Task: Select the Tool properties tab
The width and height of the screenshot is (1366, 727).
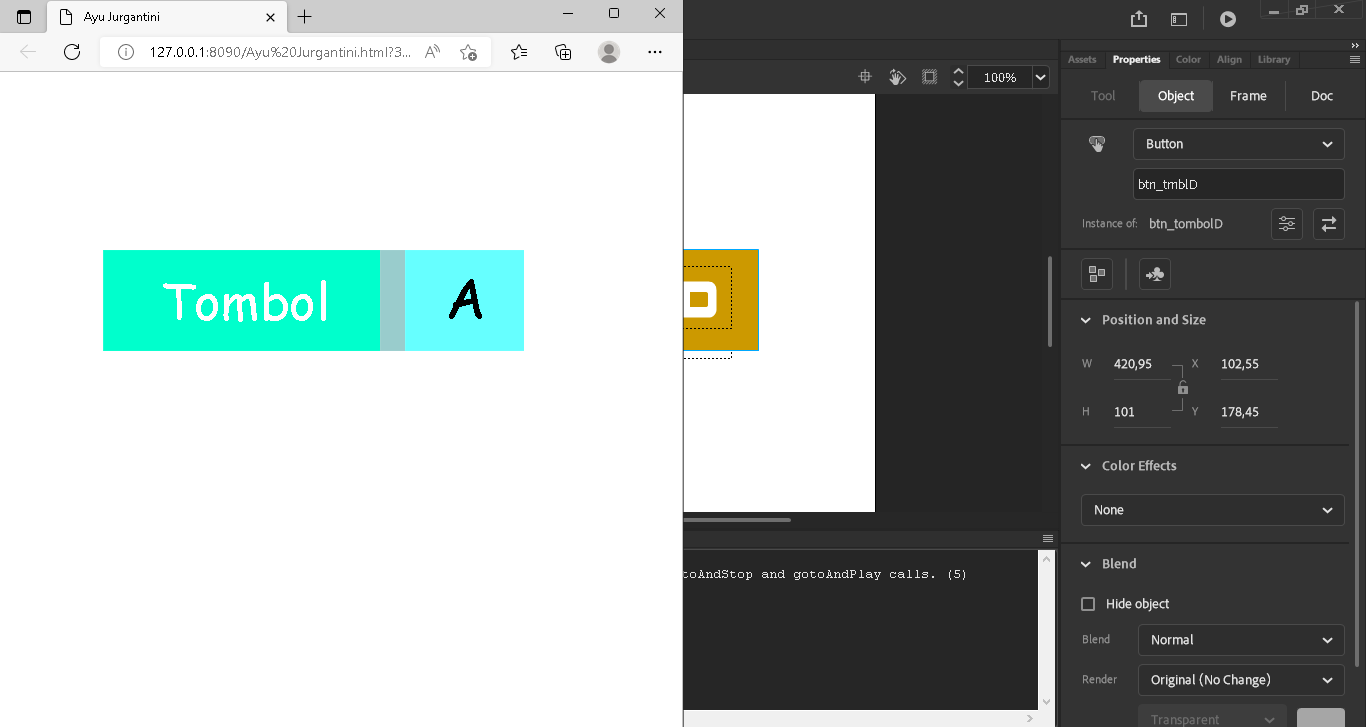Action: point(1103,96)
